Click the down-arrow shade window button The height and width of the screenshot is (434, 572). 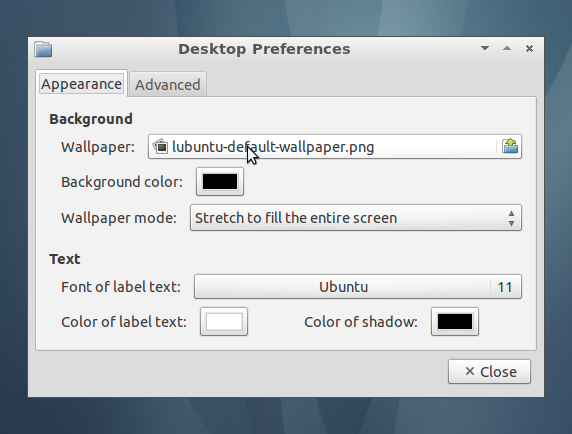[485, 49]
